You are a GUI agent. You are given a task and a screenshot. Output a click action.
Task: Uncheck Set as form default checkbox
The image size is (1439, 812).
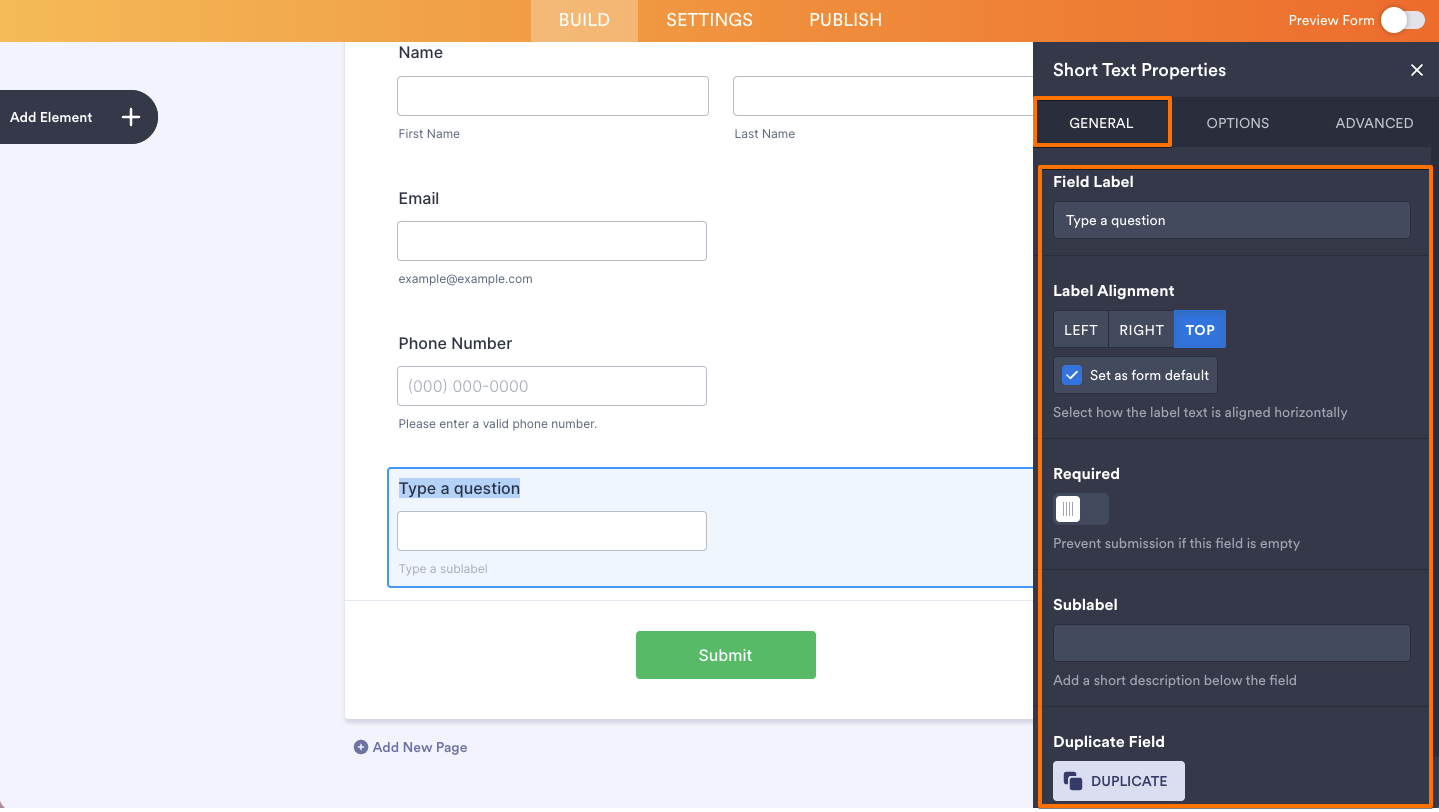pyautogui.click(x=1072, y=375)
